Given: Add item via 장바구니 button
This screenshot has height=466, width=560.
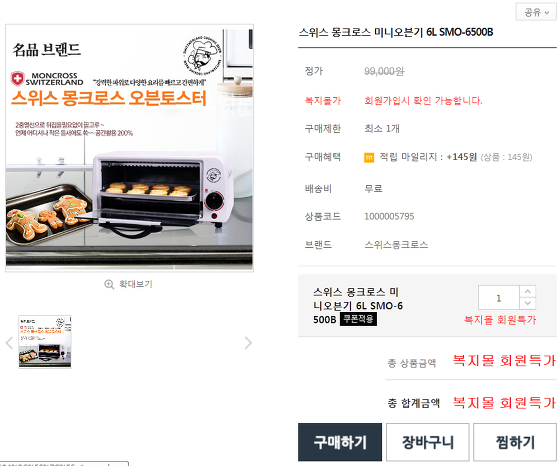Looking at the screenshot, I should [428, 442].
